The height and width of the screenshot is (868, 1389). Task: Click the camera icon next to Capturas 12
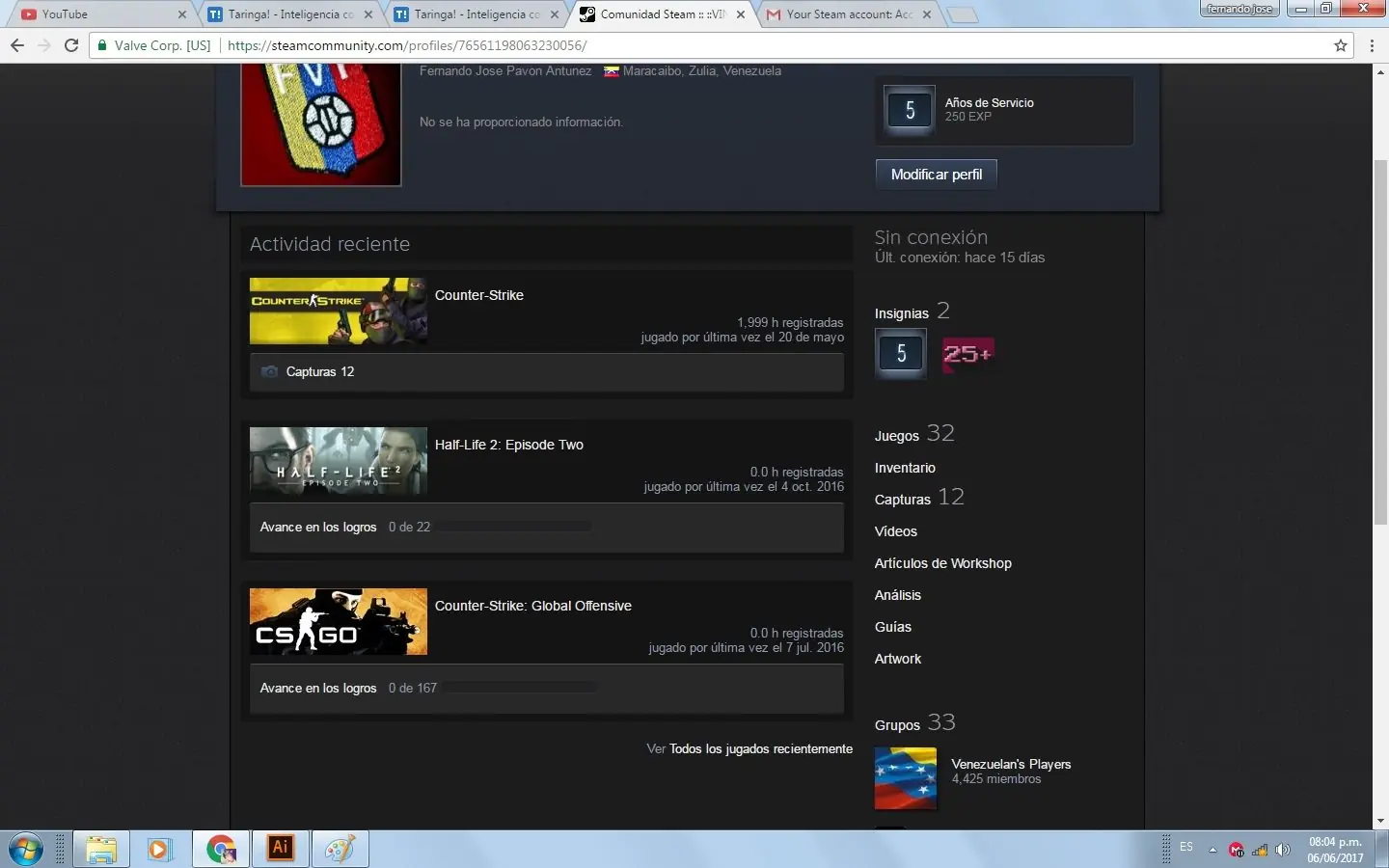pyautogui.click(x=270, y=371)
